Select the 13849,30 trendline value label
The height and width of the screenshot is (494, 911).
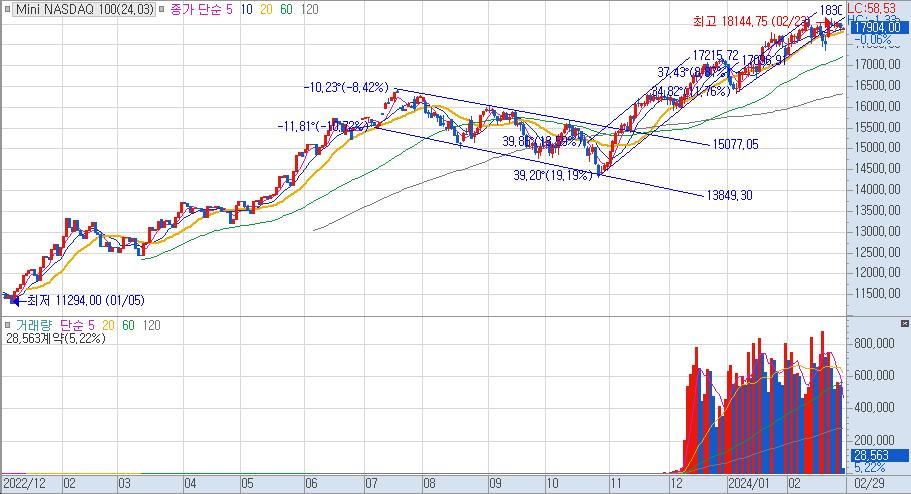(x=729, y=195)
